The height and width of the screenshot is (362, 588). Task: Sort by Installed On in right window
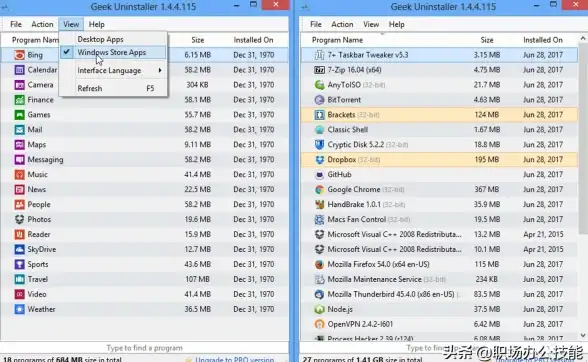point(543,40)
